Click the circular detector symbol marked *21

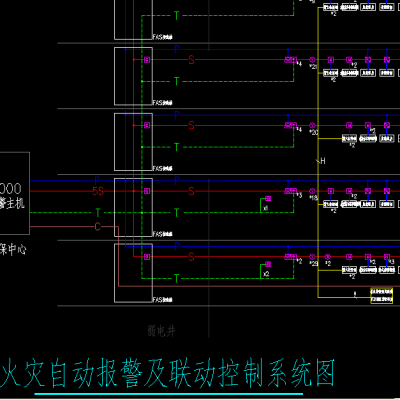tap(312, 60)
